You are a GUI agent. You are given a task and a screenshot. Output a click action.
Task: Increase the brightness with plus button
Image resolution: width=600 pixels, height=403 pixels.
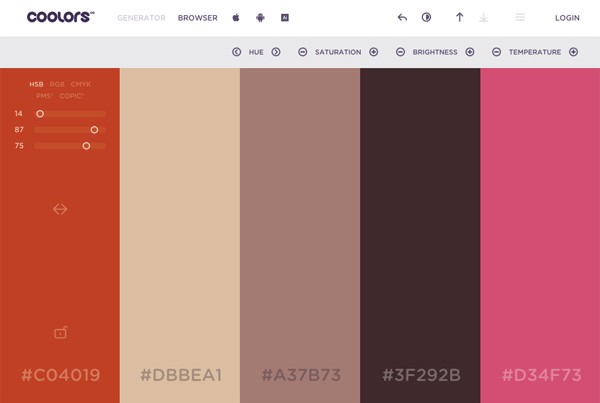(471, 52)
